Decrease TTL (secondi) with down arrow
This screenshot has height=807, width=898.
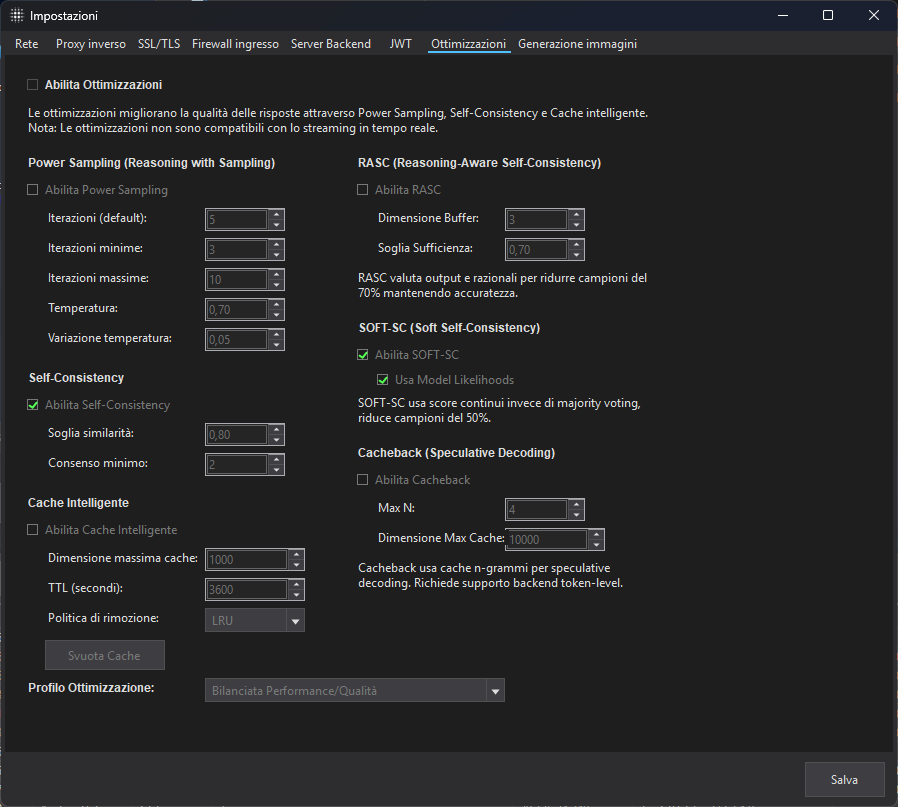297,595
